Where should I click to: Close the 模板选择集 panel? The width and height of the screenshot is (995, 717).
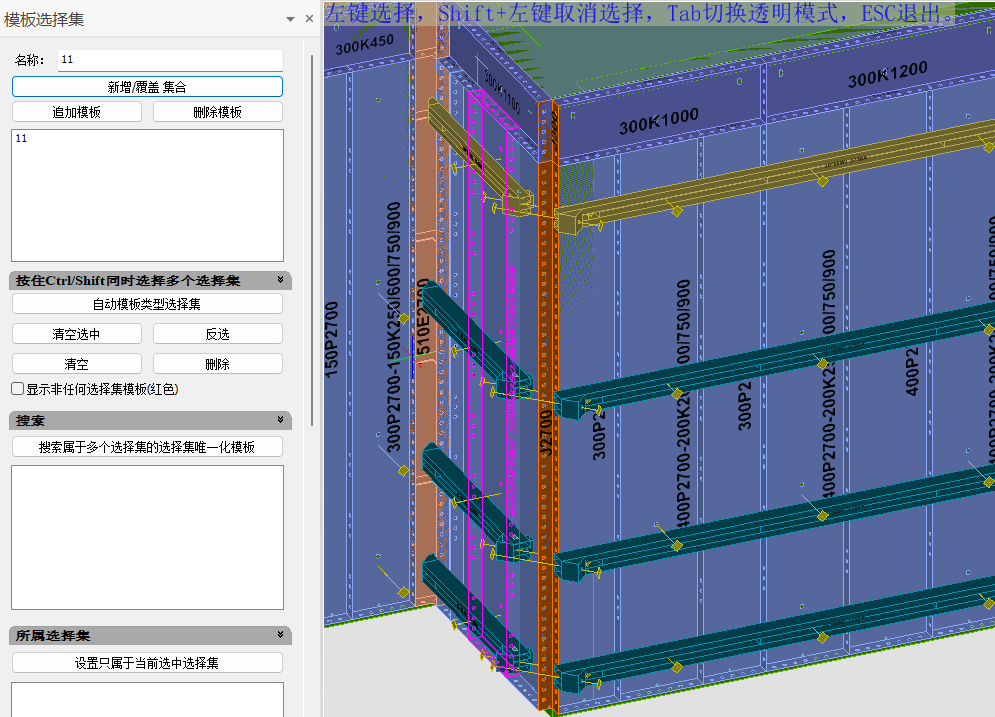(309, 18)
